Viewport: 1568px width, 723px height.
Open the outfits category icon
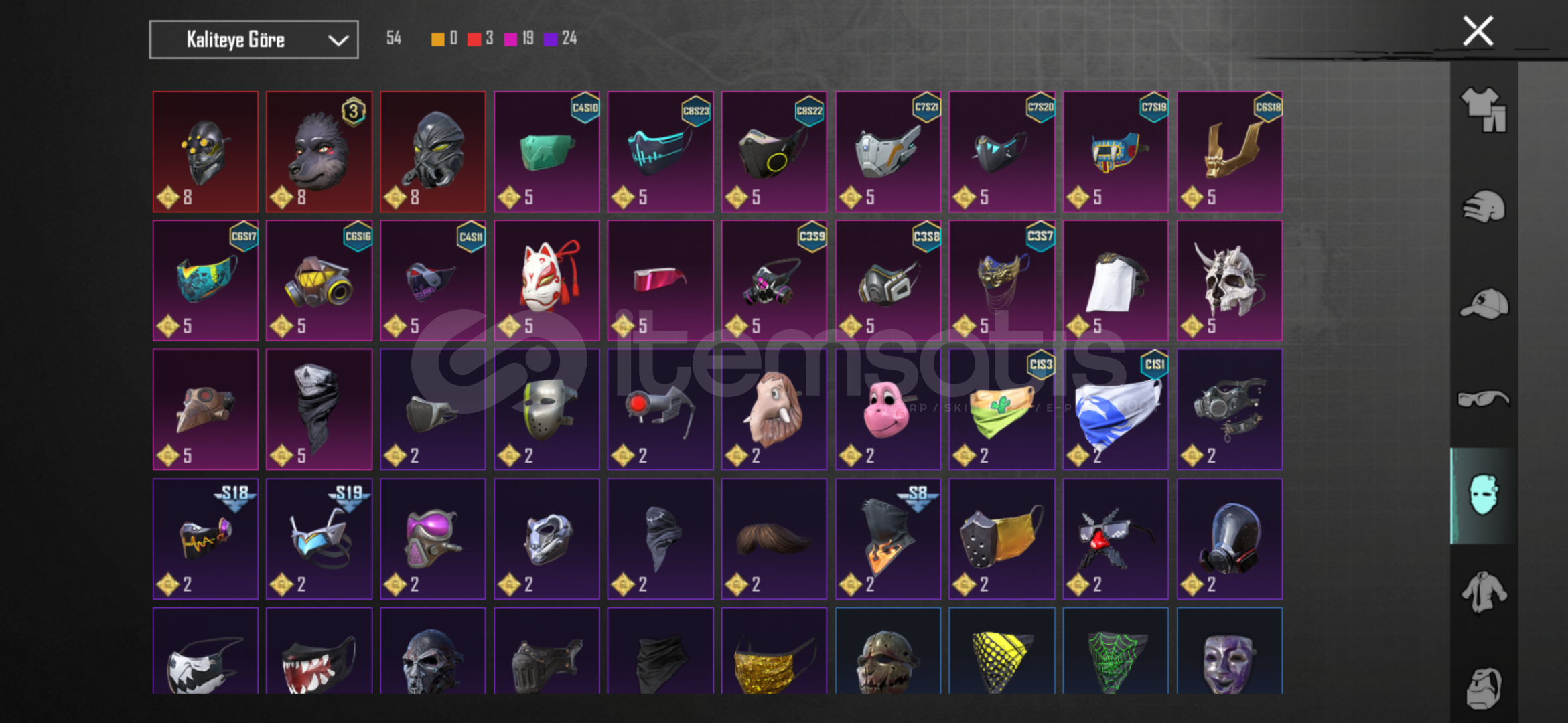pyautogui.click(x=1484, y=110)
